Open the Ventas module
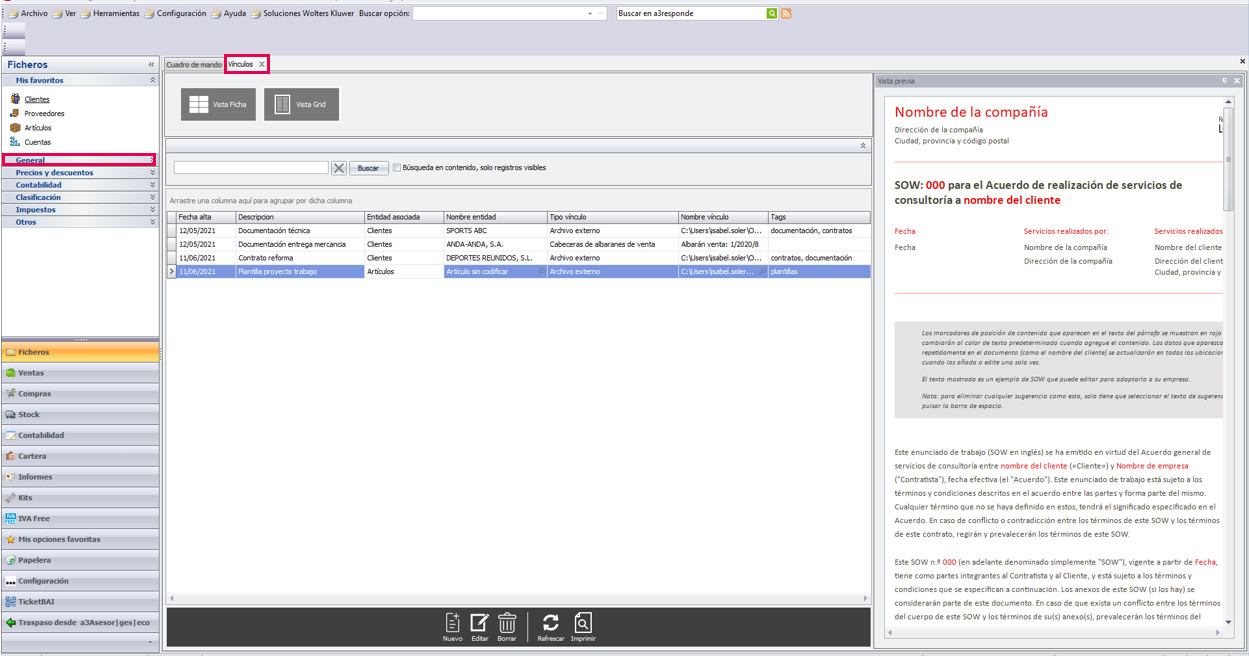The height and width of the screenshot is (656, 1249). pyautogui.click(x=80, y=372)
